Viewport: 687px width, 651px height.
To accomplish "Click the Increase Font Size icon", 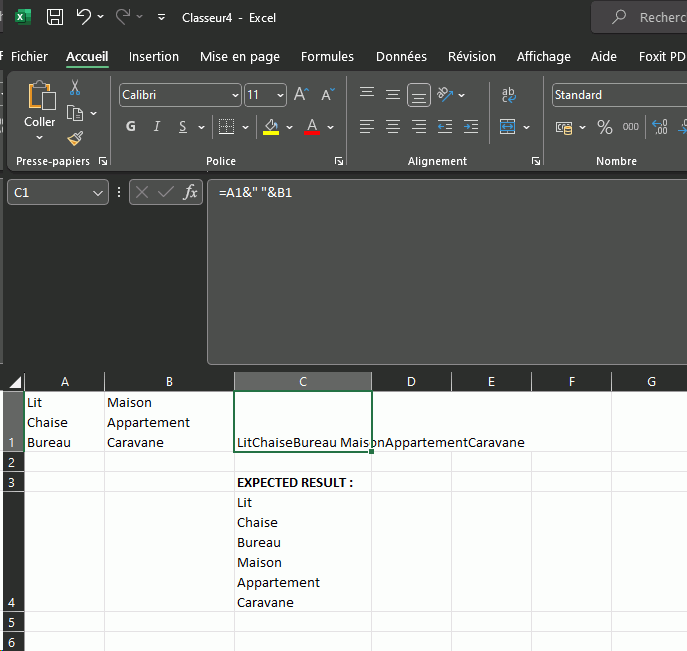I will point(301,95).
